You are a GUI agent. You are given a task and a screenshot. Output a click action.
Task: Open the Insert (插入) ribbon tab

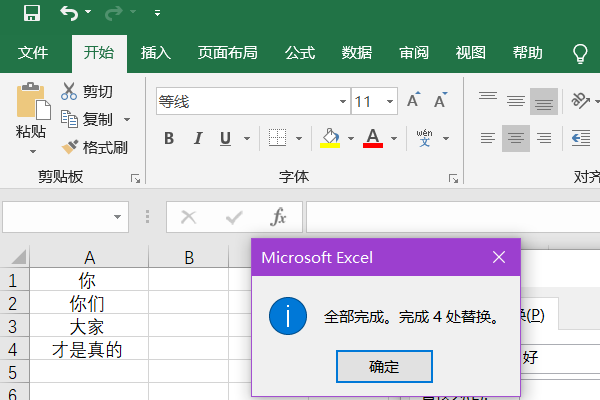point(155,53)
